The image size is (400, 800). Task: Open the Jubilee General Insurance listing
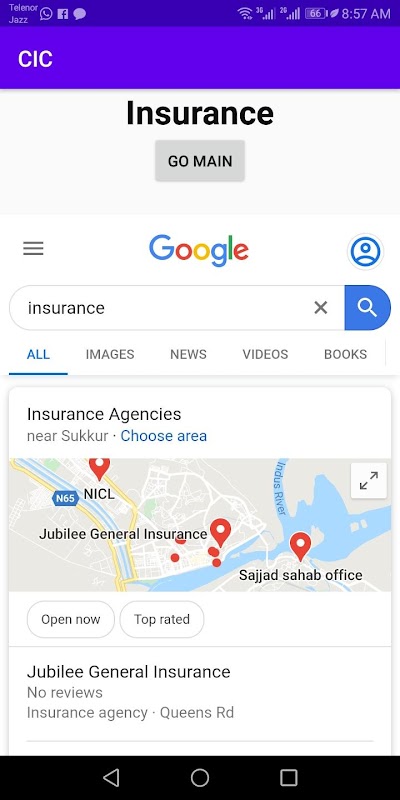200,692
